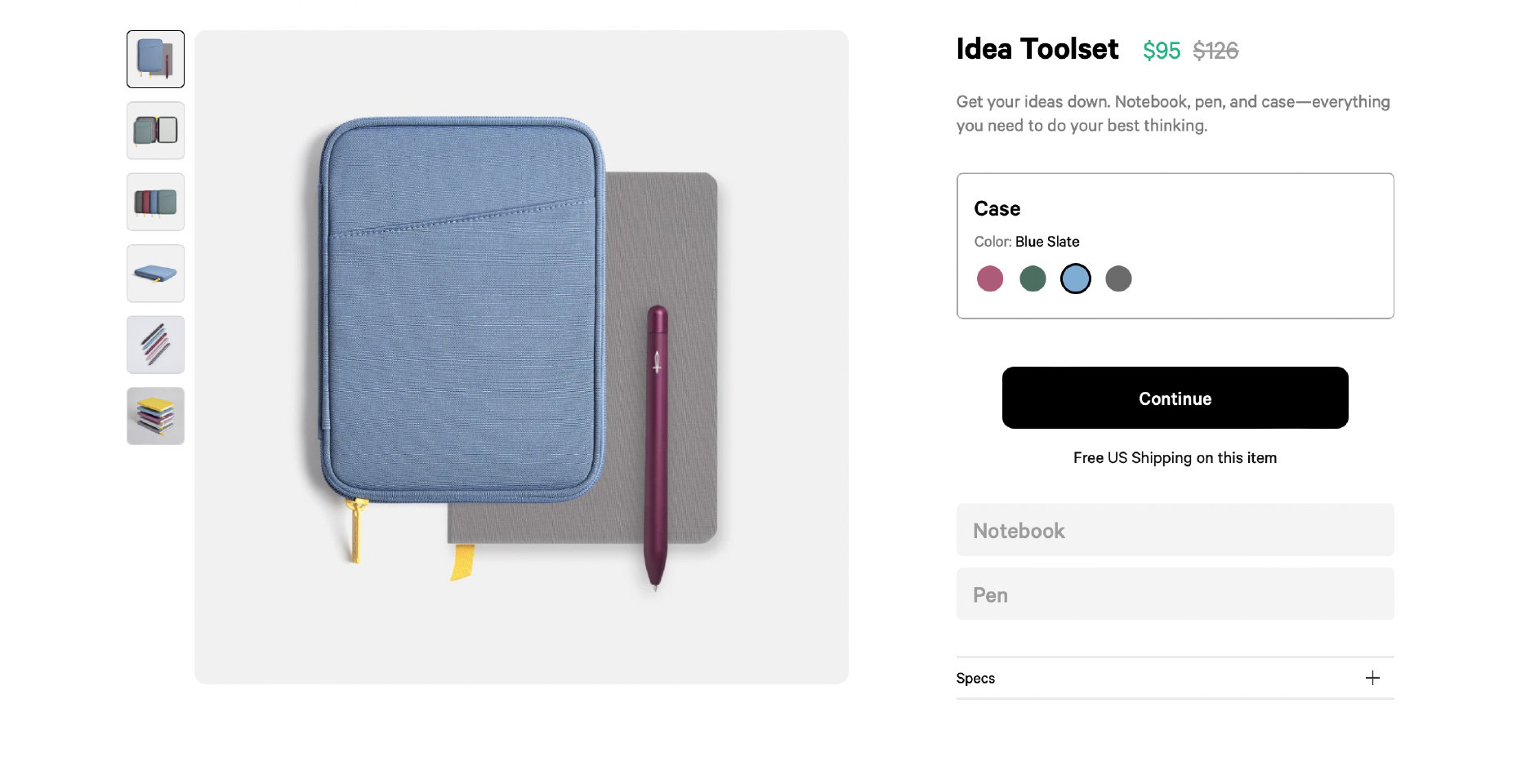Click the main product image
The width and height of the screenshot is (1530, 784).
521,357
